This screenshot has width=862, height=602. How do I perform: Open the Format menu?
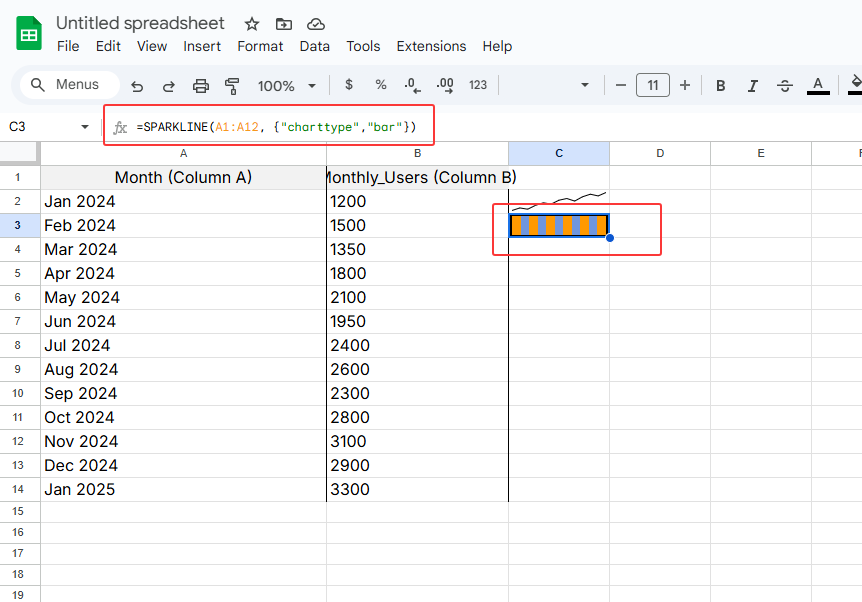tap(260, 46)
